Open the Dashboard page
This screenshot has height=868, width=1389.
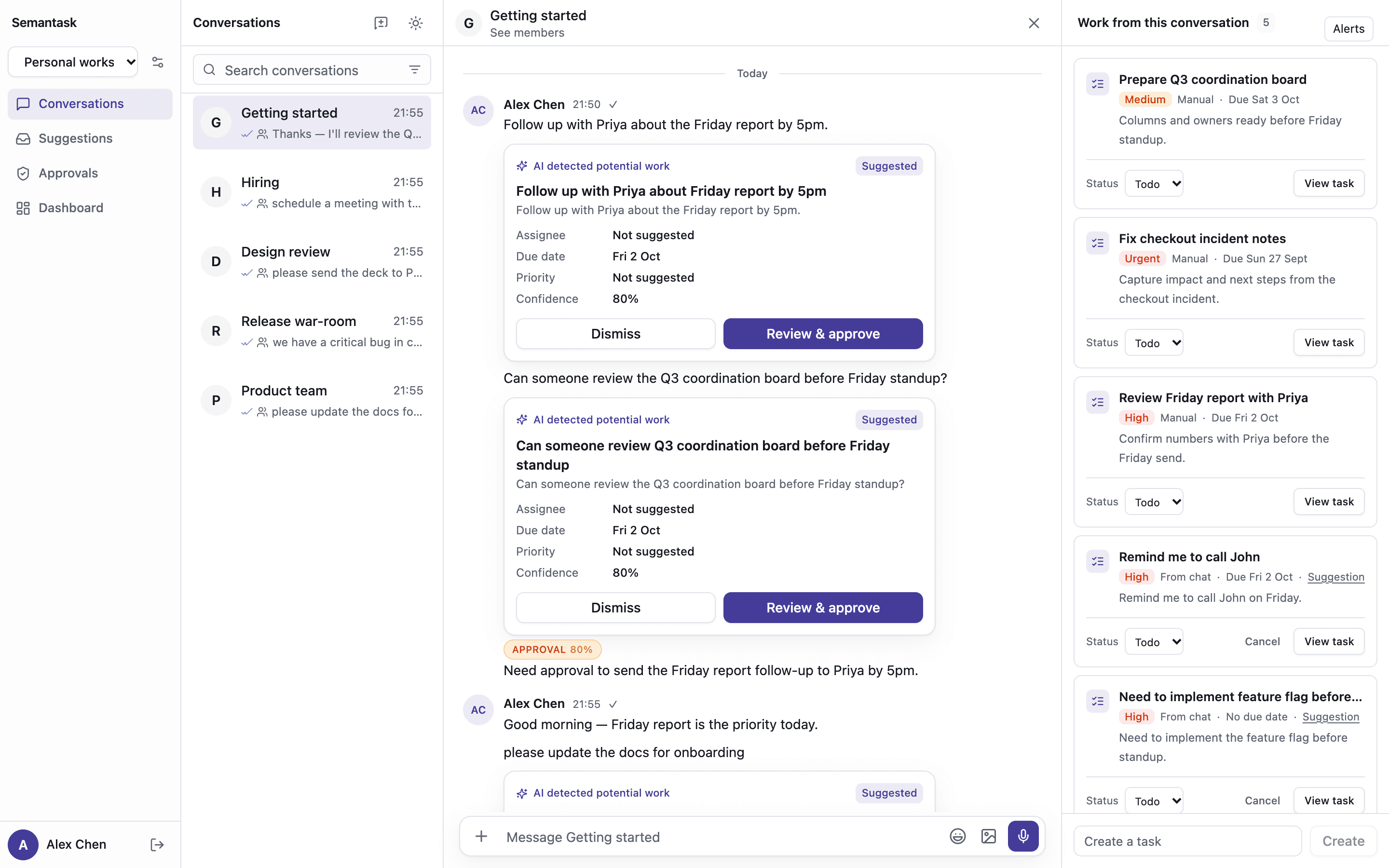90,208
